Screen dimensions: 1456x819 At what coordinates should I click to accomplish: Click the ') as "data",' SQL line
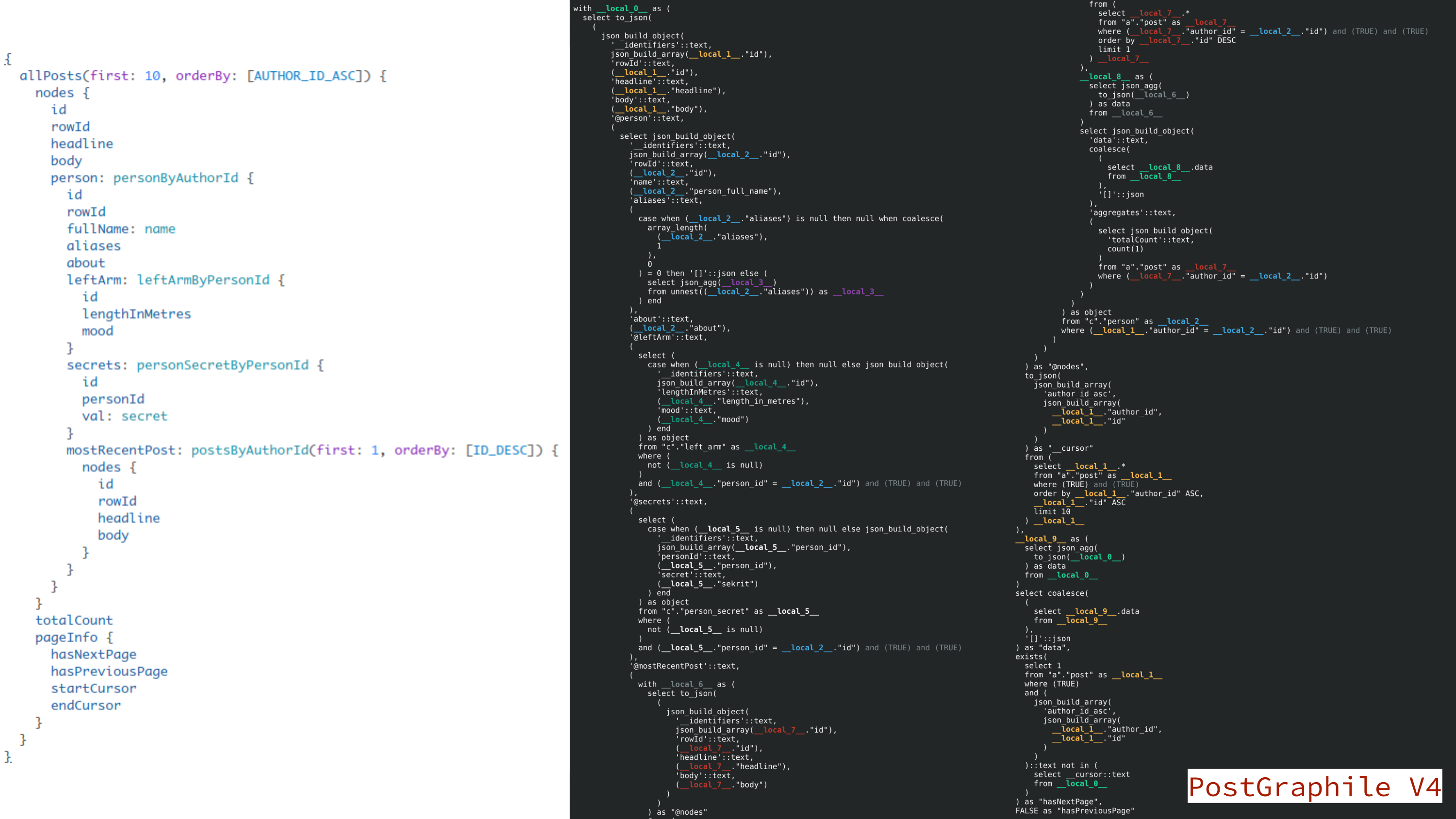point(1043,648)
